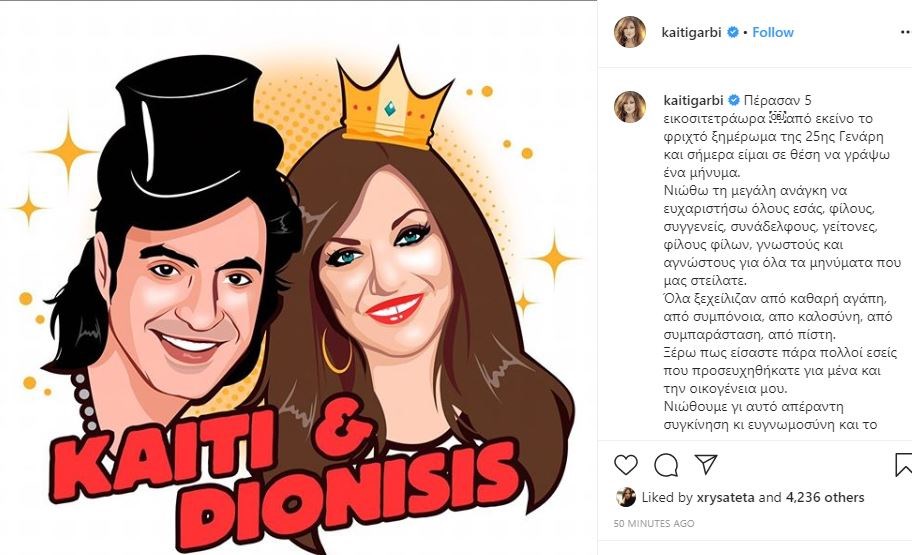
Task: Click the caption text starting Πέρασαν 5
Action: pos(779,262)
